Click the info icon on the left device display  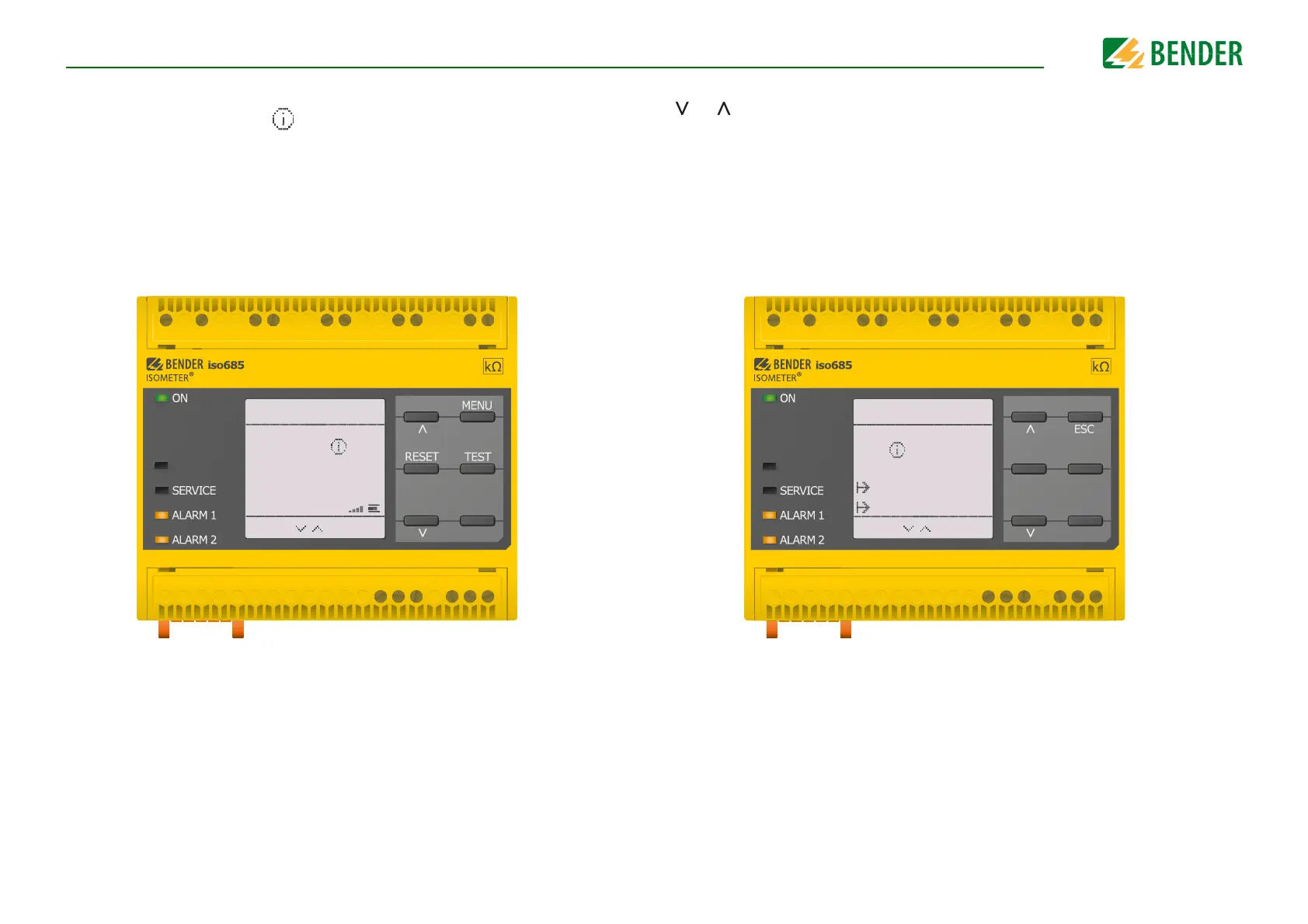pyautogui.click(x=339, y=446)
